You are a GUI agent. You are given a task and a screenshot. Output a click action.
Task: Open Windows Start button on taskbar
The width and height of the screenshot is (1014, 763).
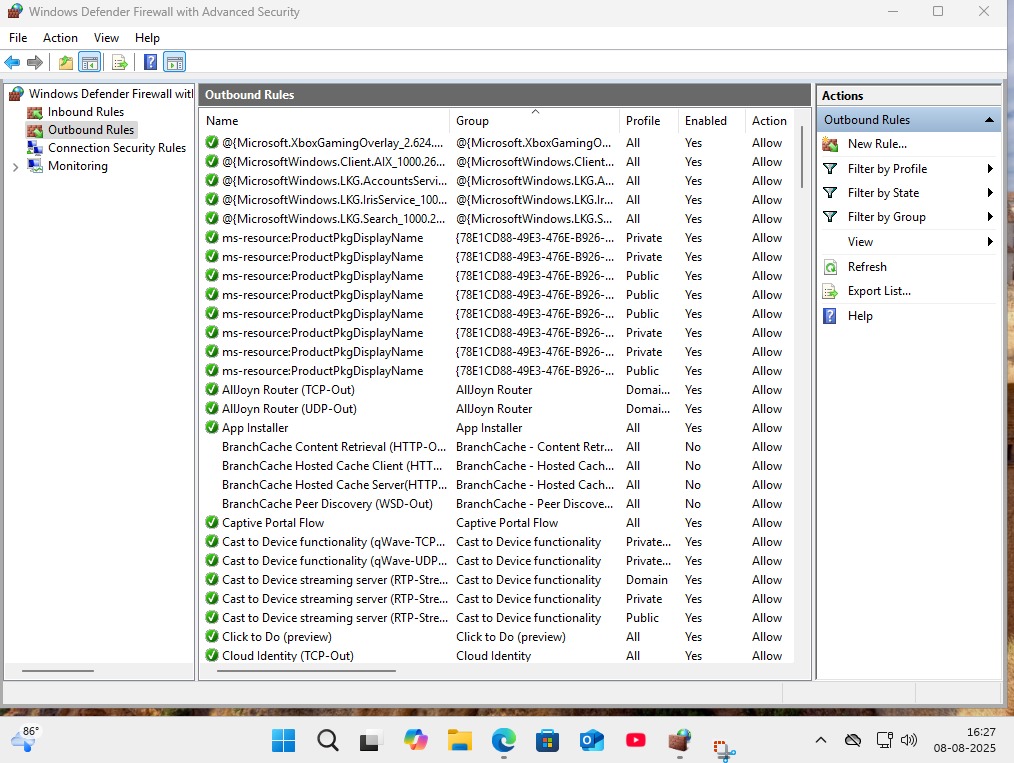(x=283, y=740)
